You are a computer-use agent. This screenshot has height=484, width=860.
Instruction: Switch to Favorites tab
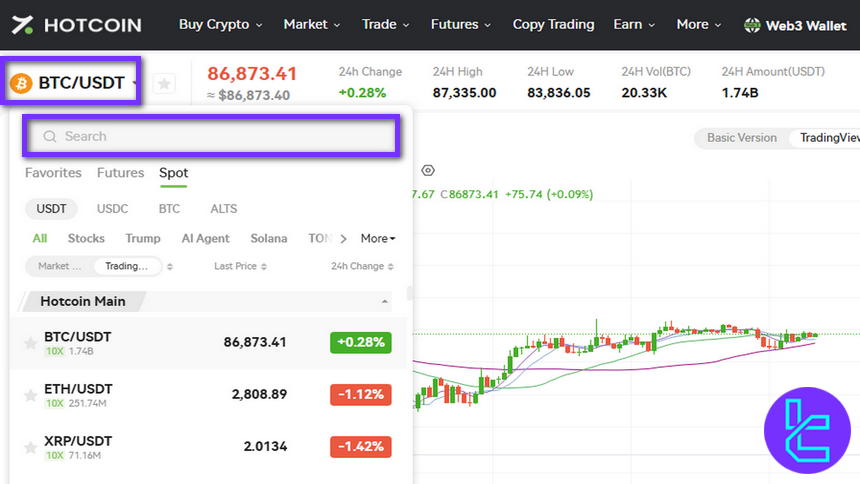coord(53,173)
